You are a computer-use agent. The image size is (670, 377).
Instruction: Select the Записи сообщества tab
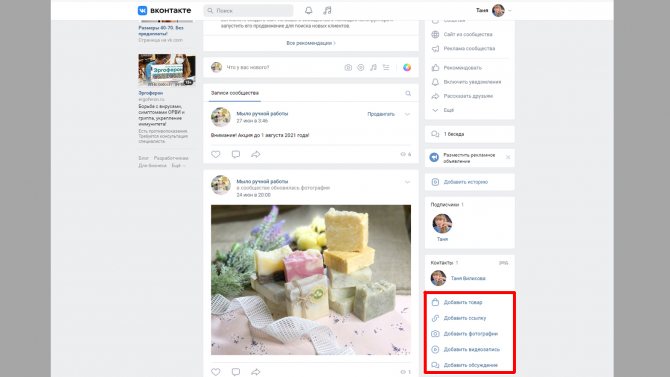(x=235, y=93)
